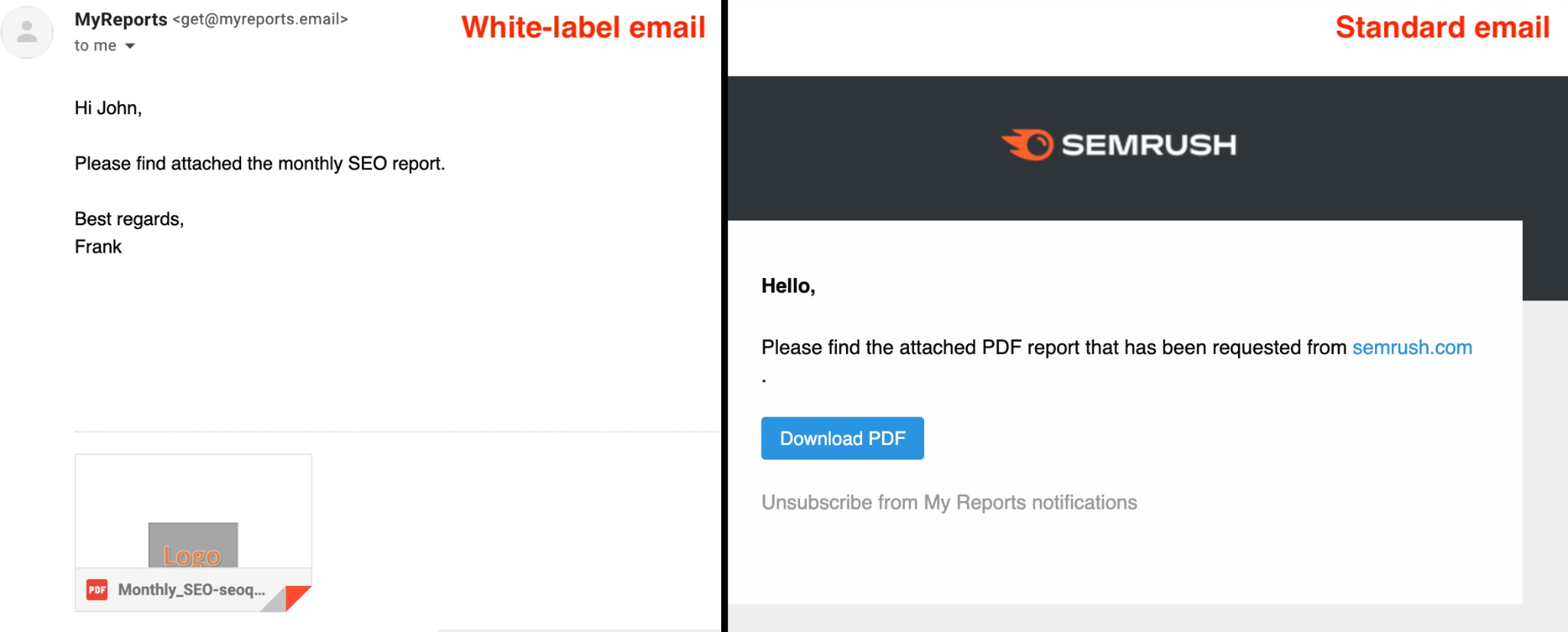Viewport: 1568px width, 632px height.
Task: Click the red folded corner on attachment
Action: (297, 597)
